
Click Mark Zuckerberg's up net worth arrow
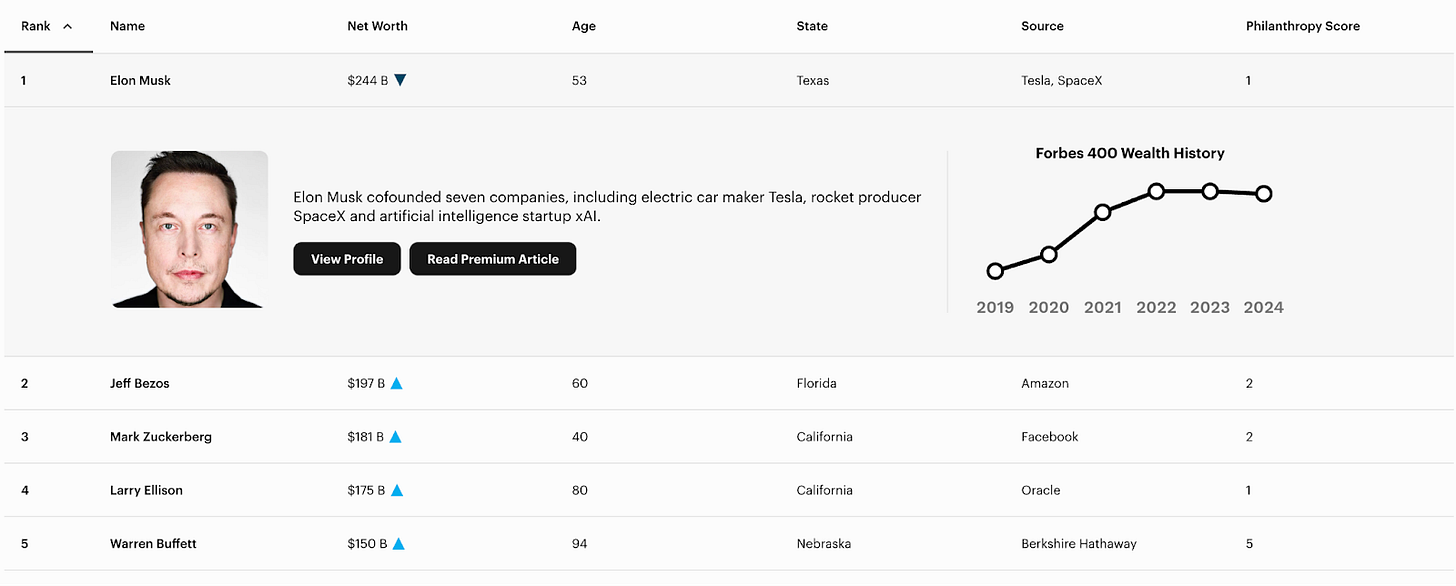coord(396,437)
